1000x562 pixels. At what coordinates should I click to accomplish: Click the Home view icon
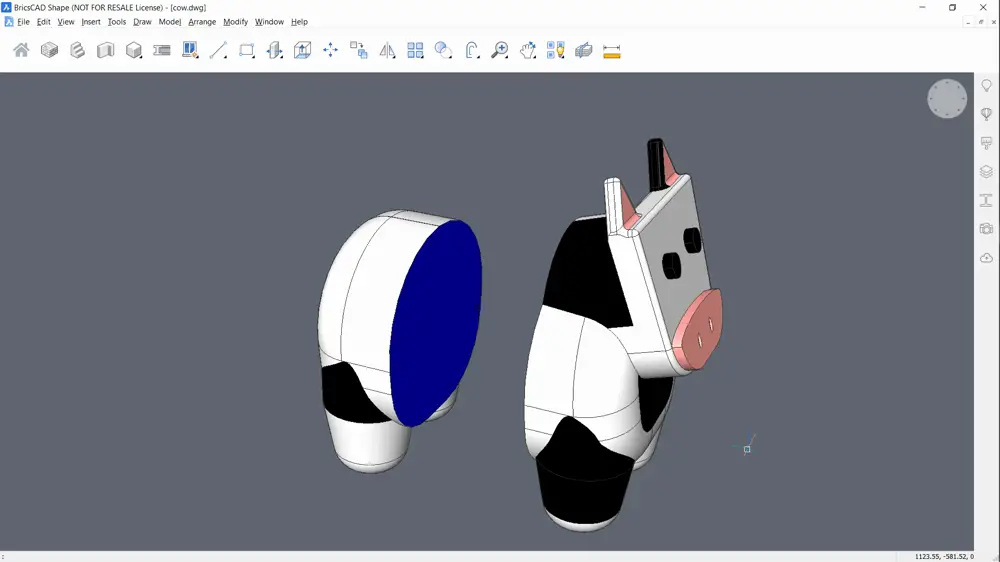click(21, 50)
